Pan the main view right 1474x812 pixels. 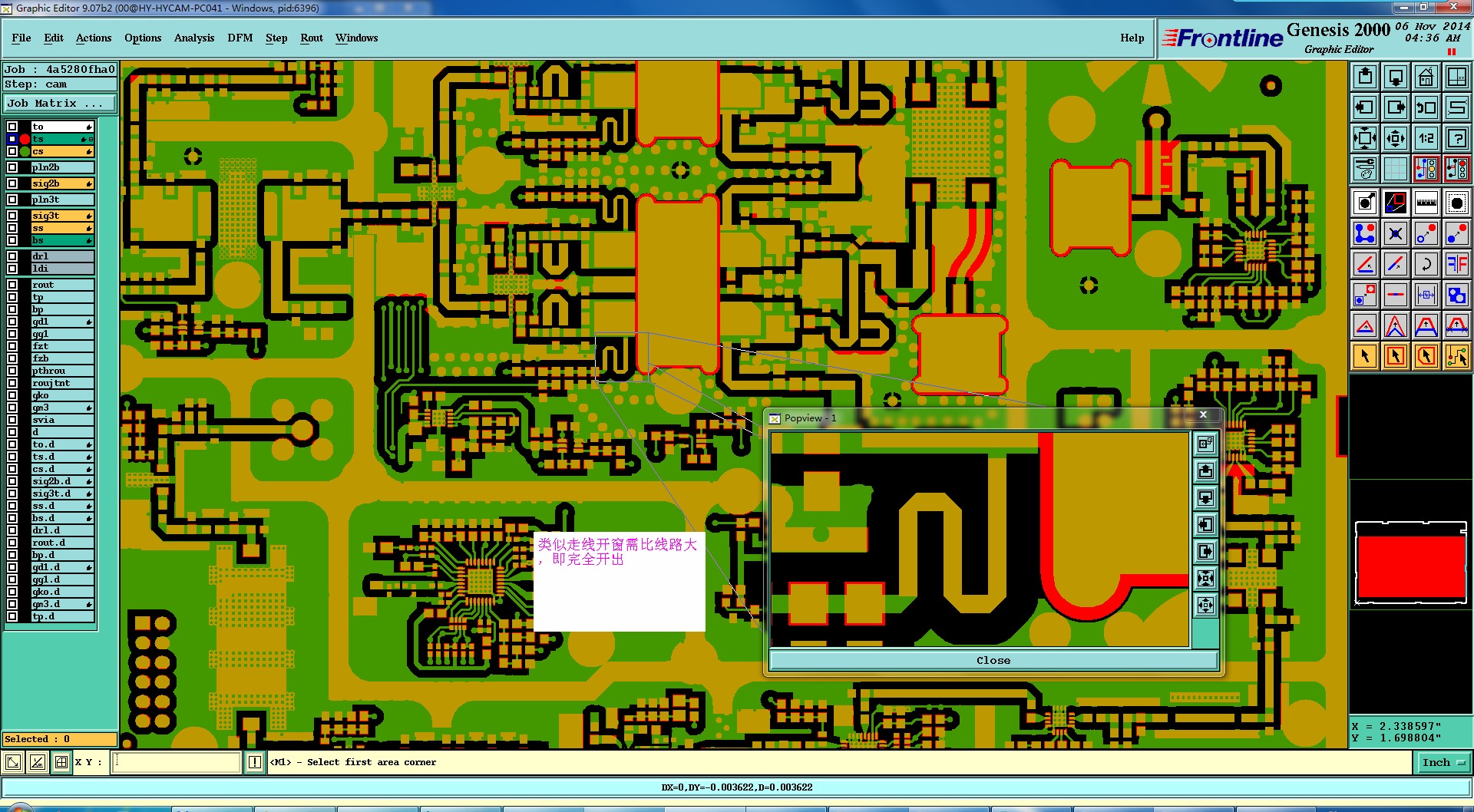pos(1396,107)
